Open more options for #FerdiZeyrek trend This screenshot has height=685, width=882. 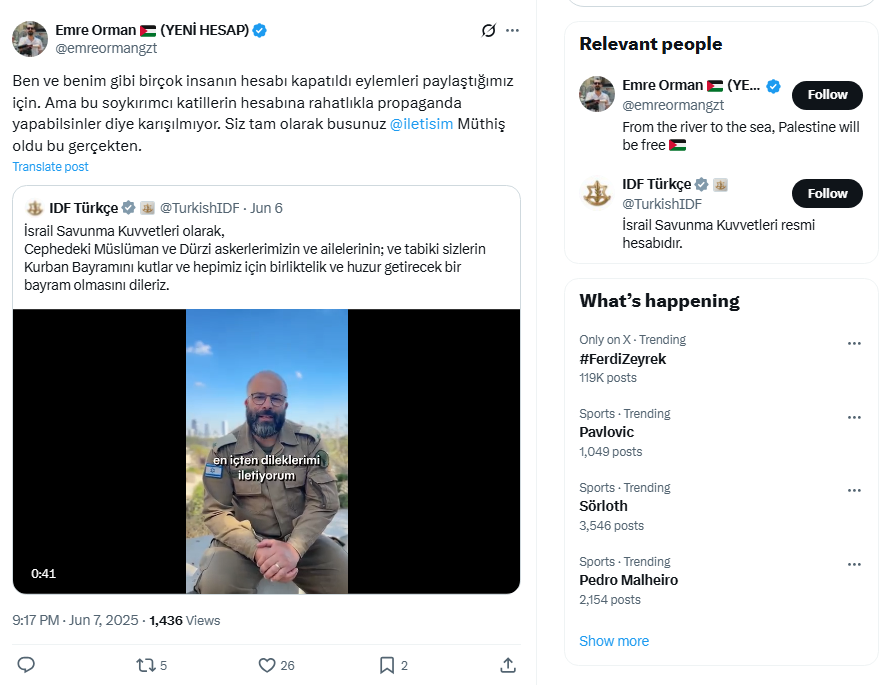(x=854, y=344)
